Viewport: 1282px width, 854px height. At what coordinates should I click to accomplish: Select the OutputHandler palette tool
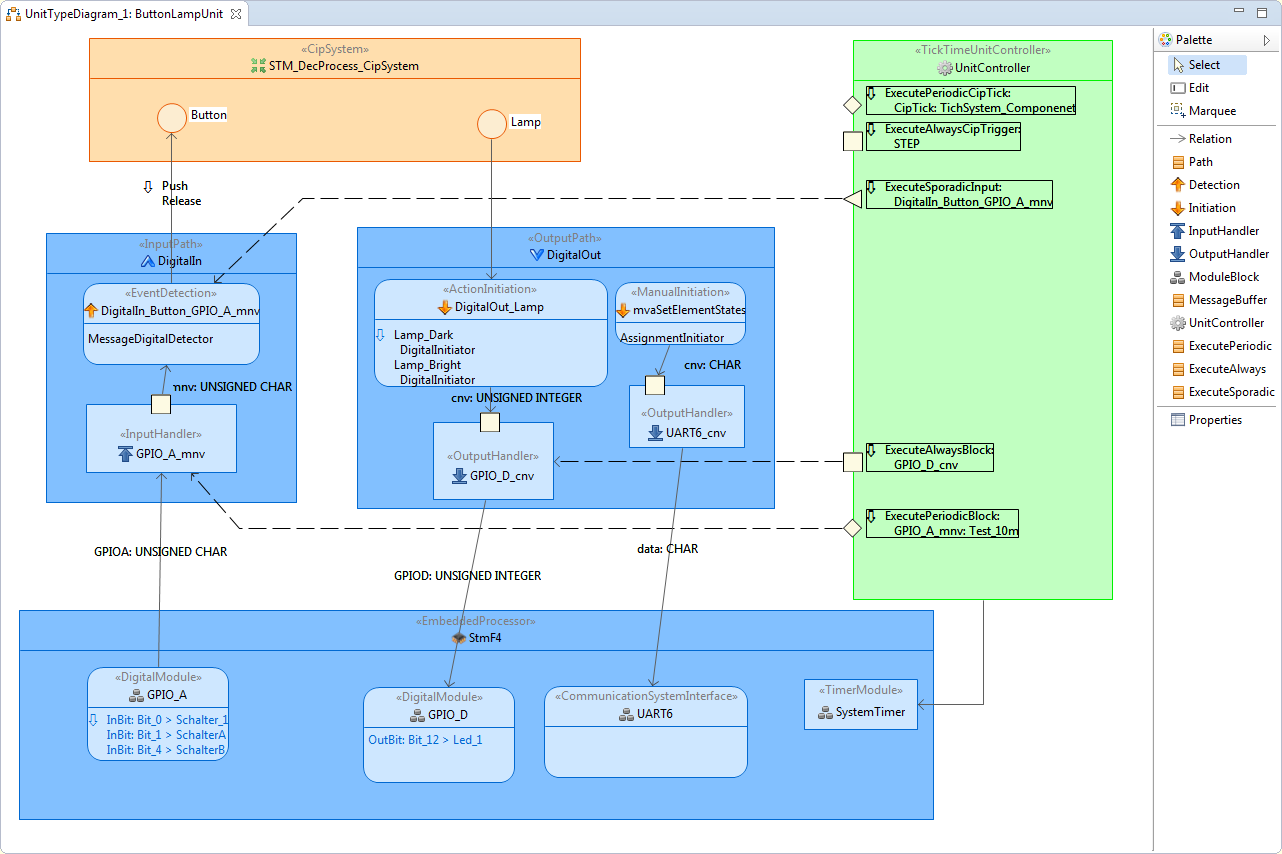[1228, 254]
